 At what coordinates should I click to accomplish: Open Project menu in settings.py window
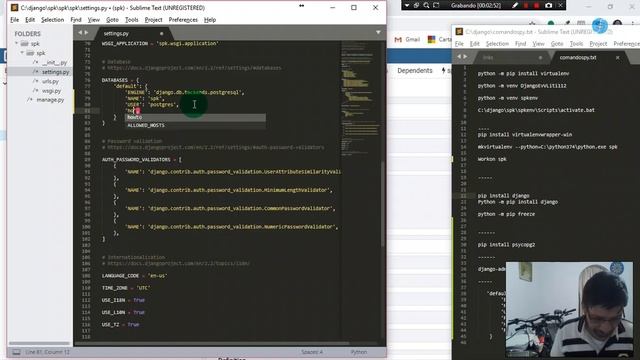(153, 20)
